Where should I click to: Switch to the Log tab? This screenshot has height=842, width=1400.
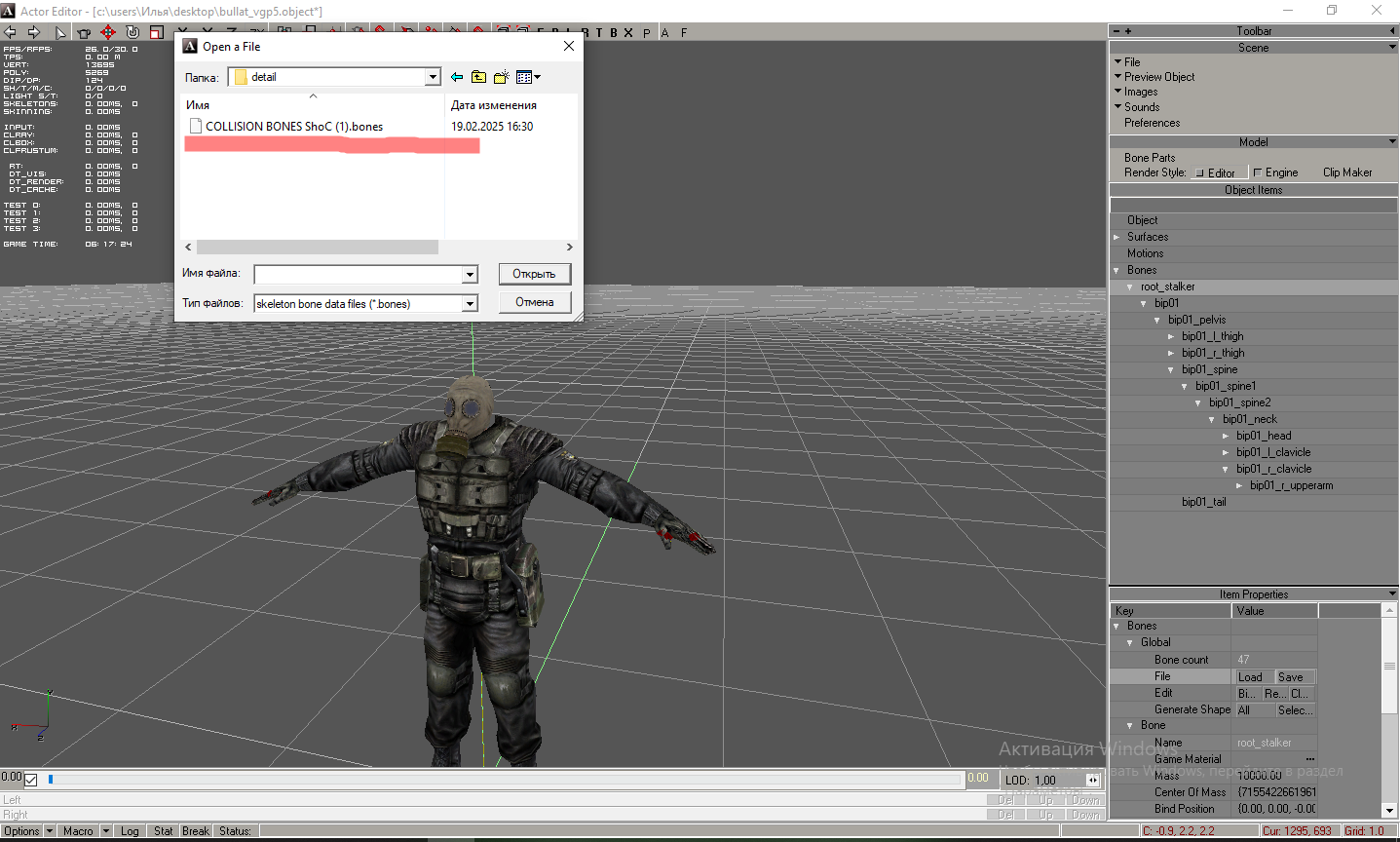(x=130, y=831)
